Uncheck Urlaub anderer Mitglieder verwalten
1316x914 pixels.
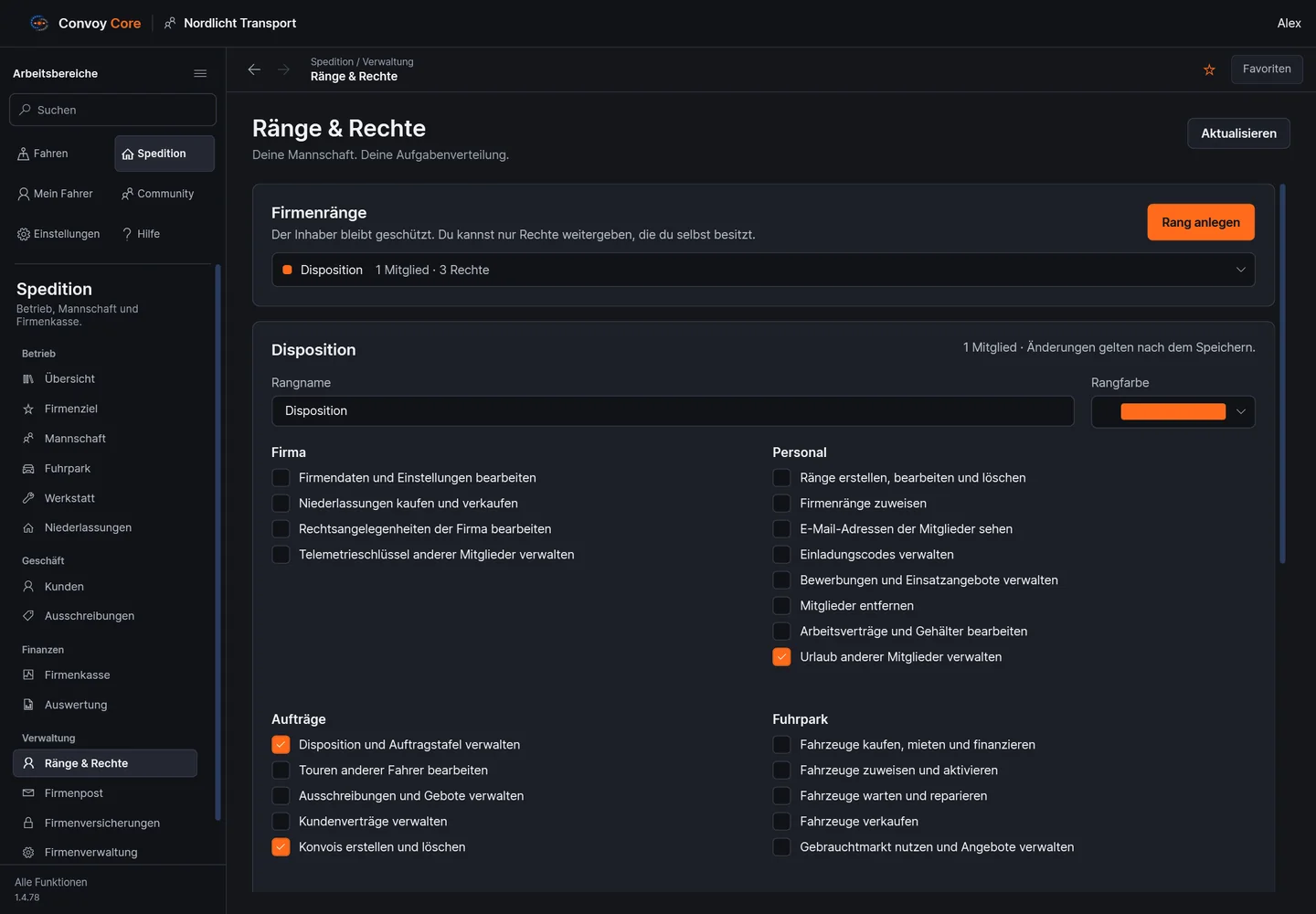[x=781, y=657]
